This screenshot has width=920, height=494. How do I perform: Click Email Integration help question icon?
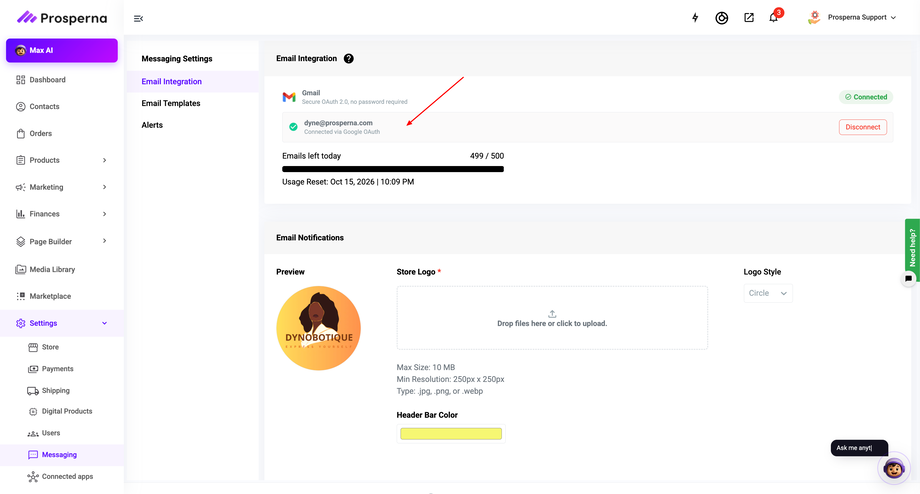349,59
